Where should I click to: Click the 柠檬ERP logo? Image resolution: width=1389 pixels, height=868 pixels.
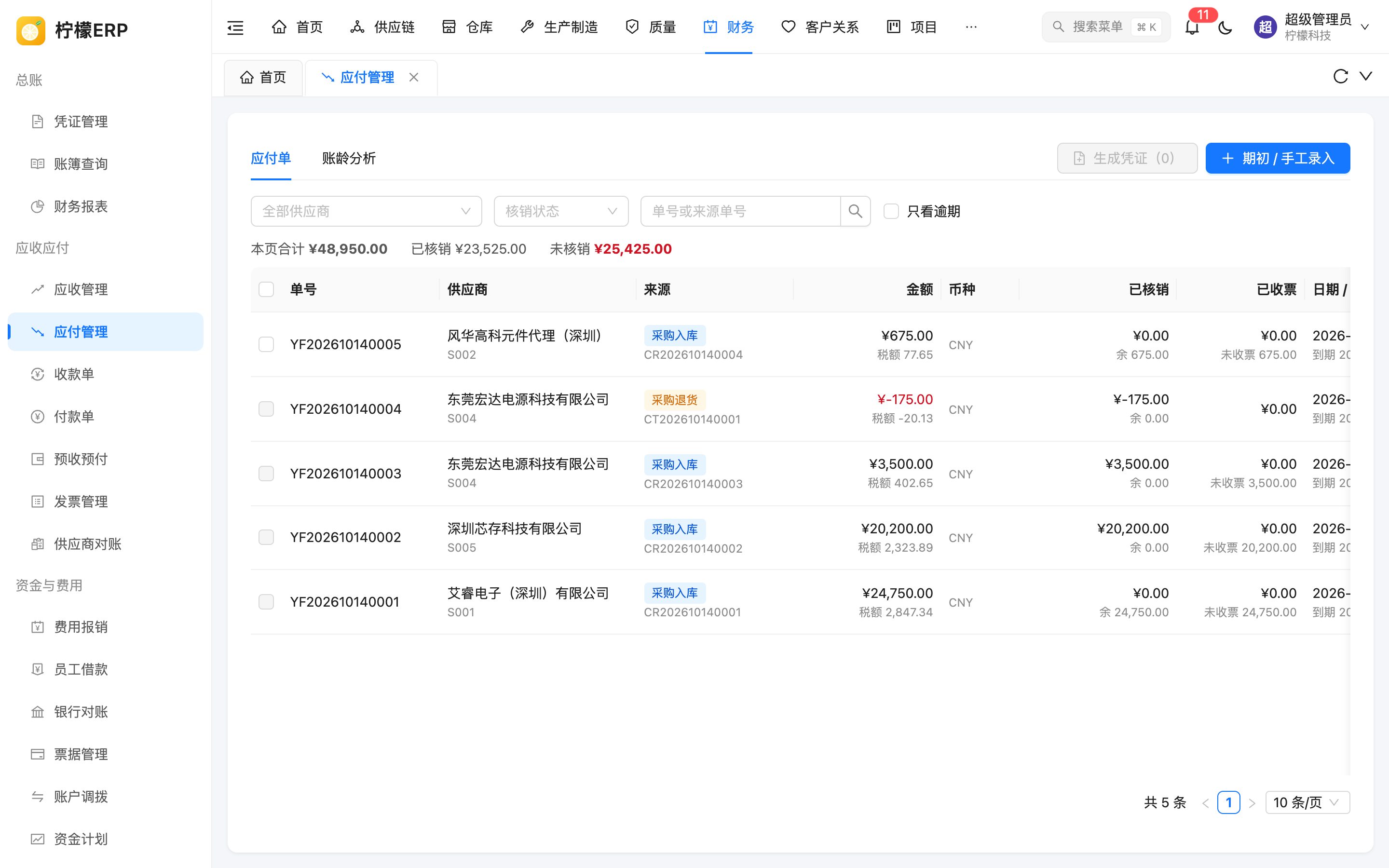click(x=72, y=30)
